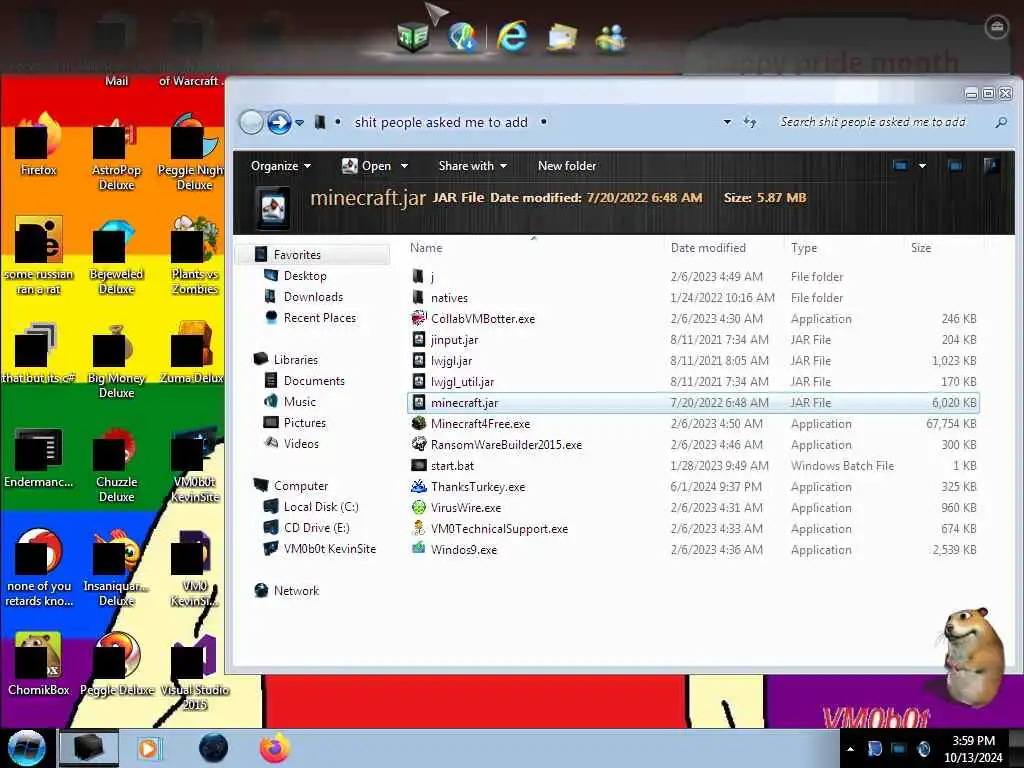Viewport: 1024px width, 768px height.
Task: Click the change view icon
Action: click(x=900, y=166)
